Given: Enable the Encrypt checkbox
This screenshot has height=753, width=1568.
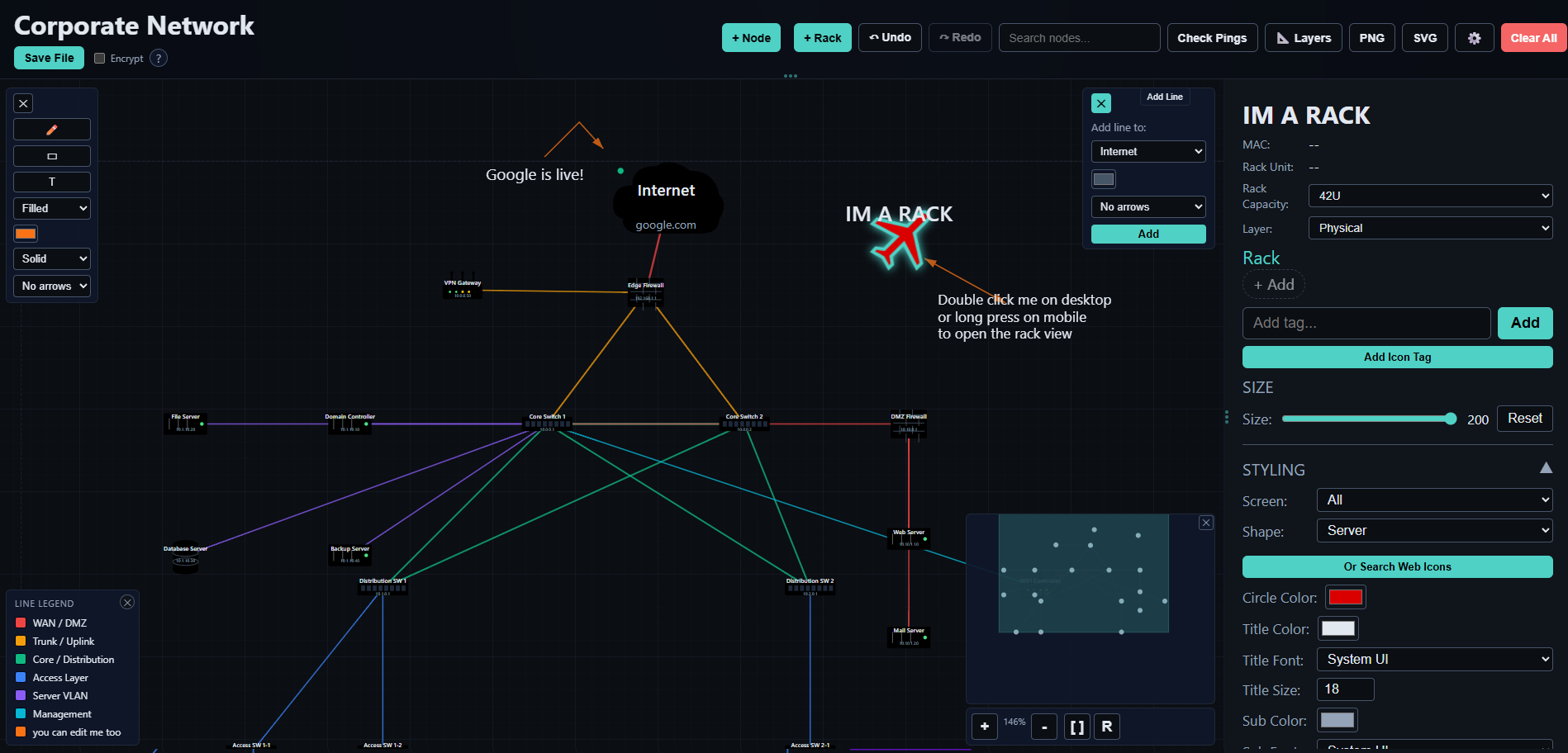Looking at the screenshot, I should (x=99, y=59).
